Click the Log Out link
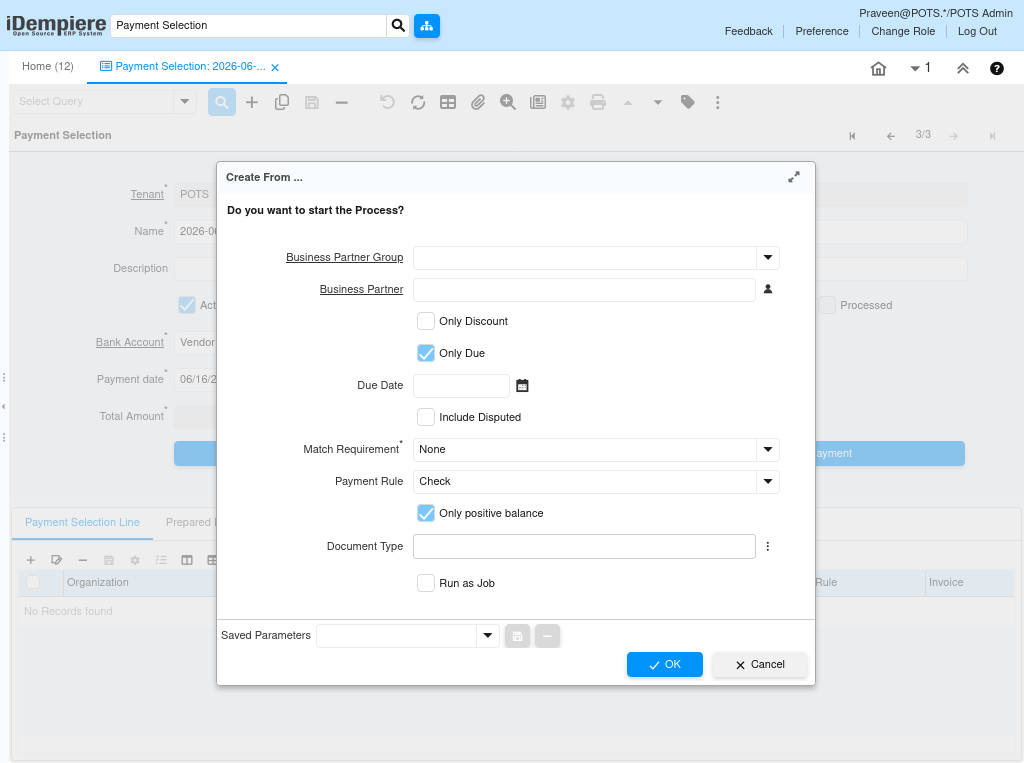The image size is (1024, 763). (977, 31)
